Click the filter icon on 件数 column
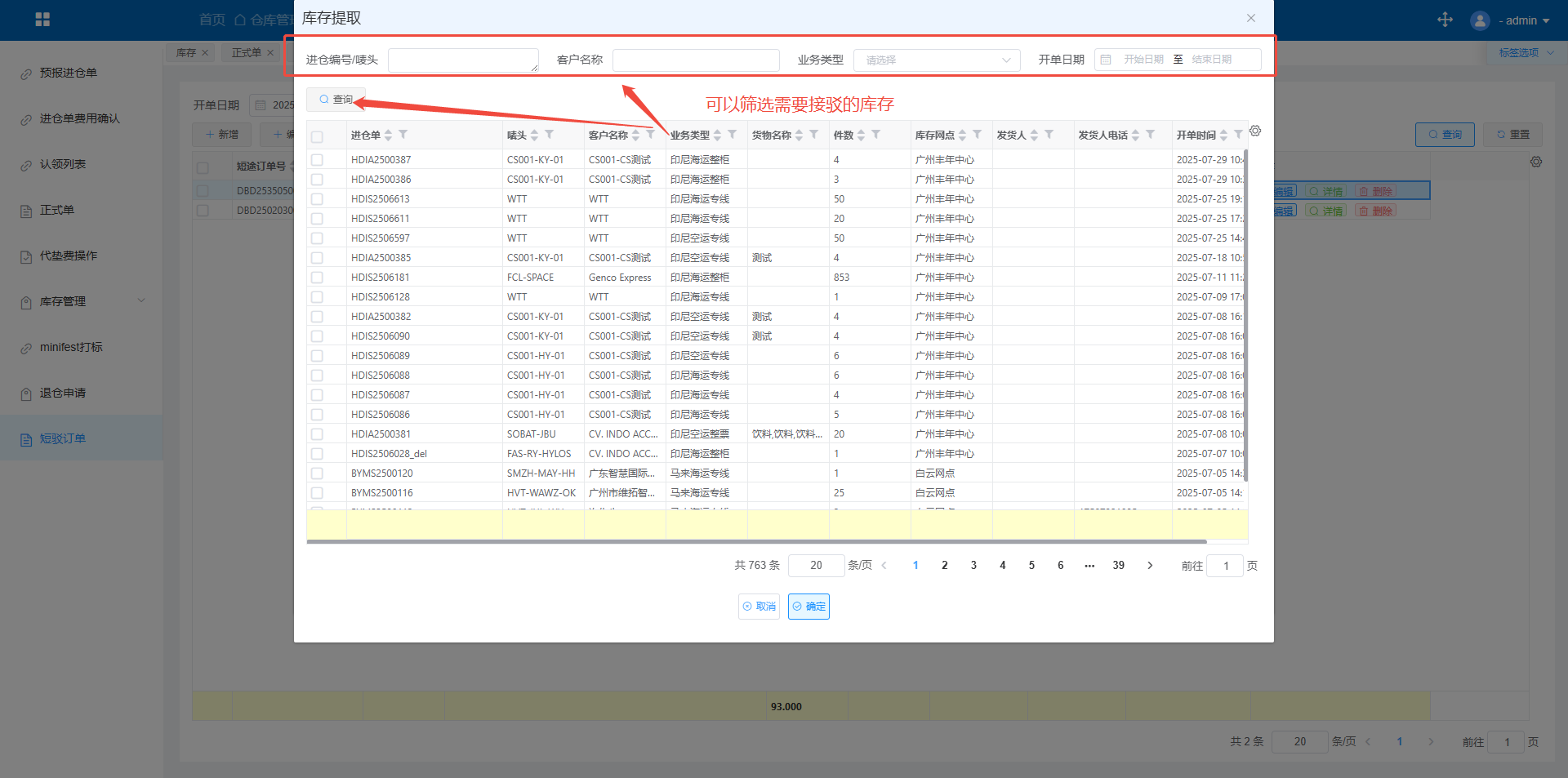This screenshot has height=778, width=1568. click(875, 135)
